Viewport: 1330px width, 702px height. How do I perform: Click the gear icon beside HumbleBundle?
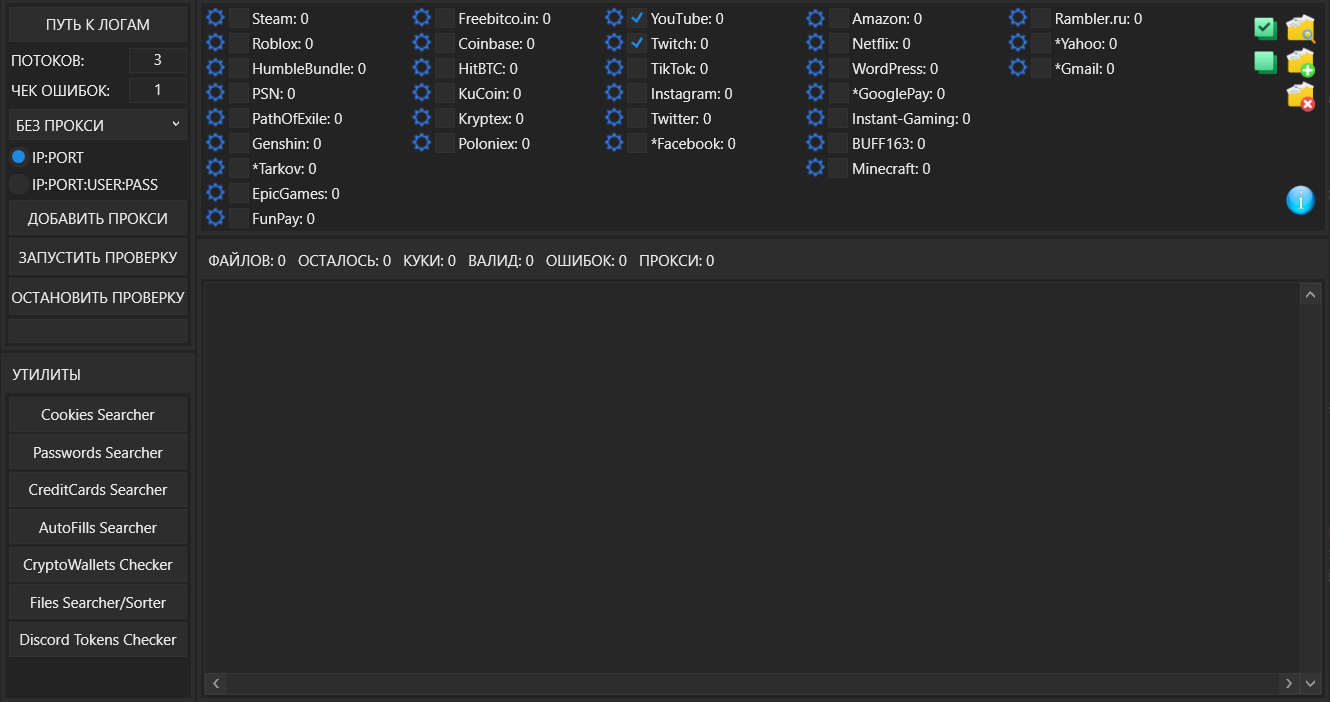(215, 68)
